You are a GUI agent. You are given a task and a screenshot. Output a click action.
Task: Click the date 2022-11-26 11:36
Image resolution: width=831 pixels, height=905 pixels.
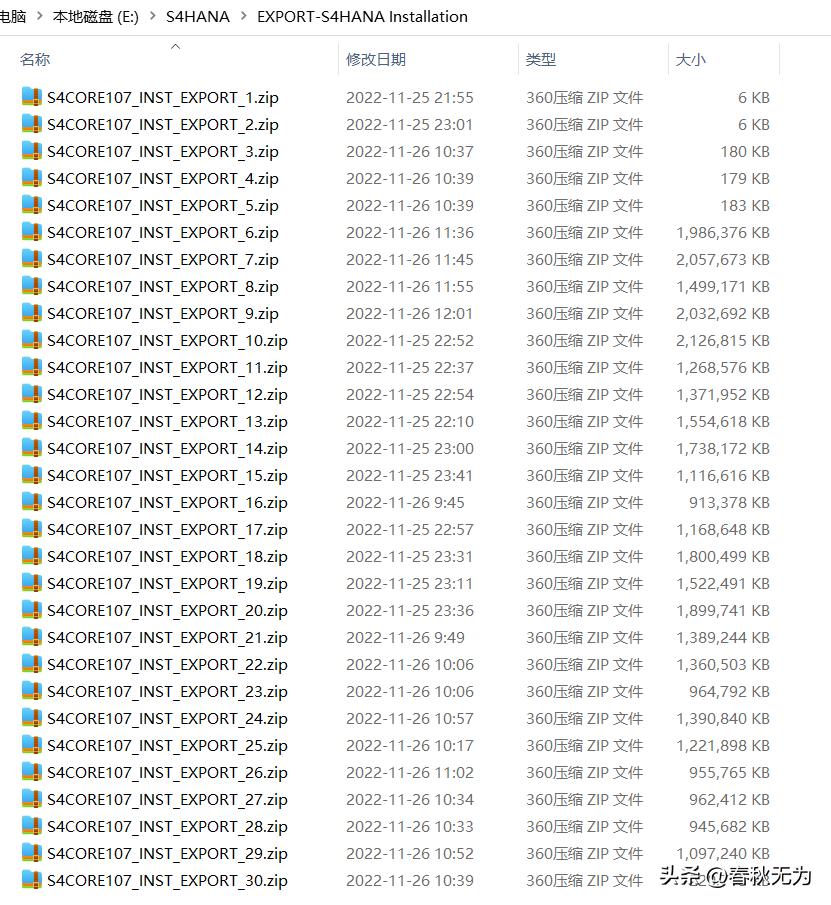[x=410, y=233]
